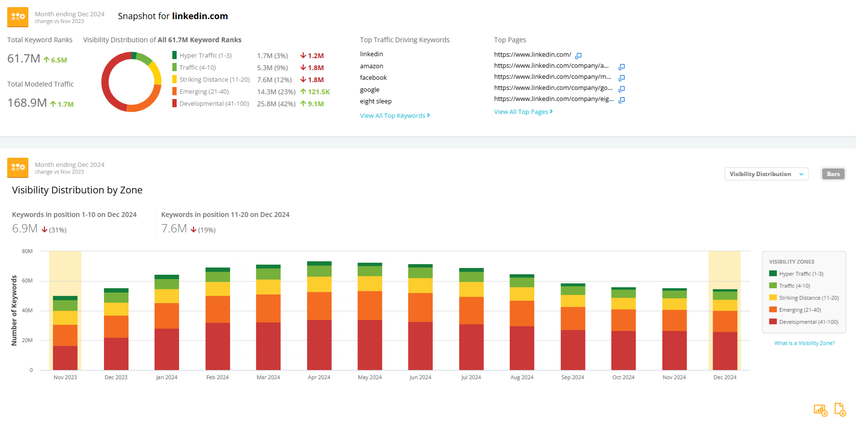The height and width of the screenshot is (422, 856).
Task: Click the Nov 2023 bar in chart
Action: pyautogui.click(x=65, y=333)
